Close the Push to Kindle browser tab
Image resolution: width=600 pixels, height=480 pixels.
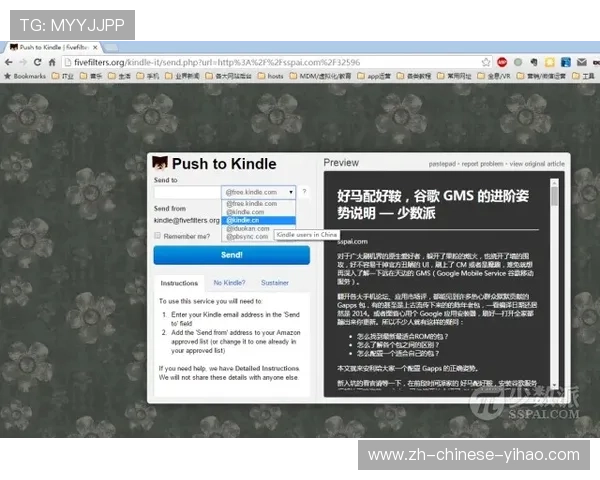95,47
